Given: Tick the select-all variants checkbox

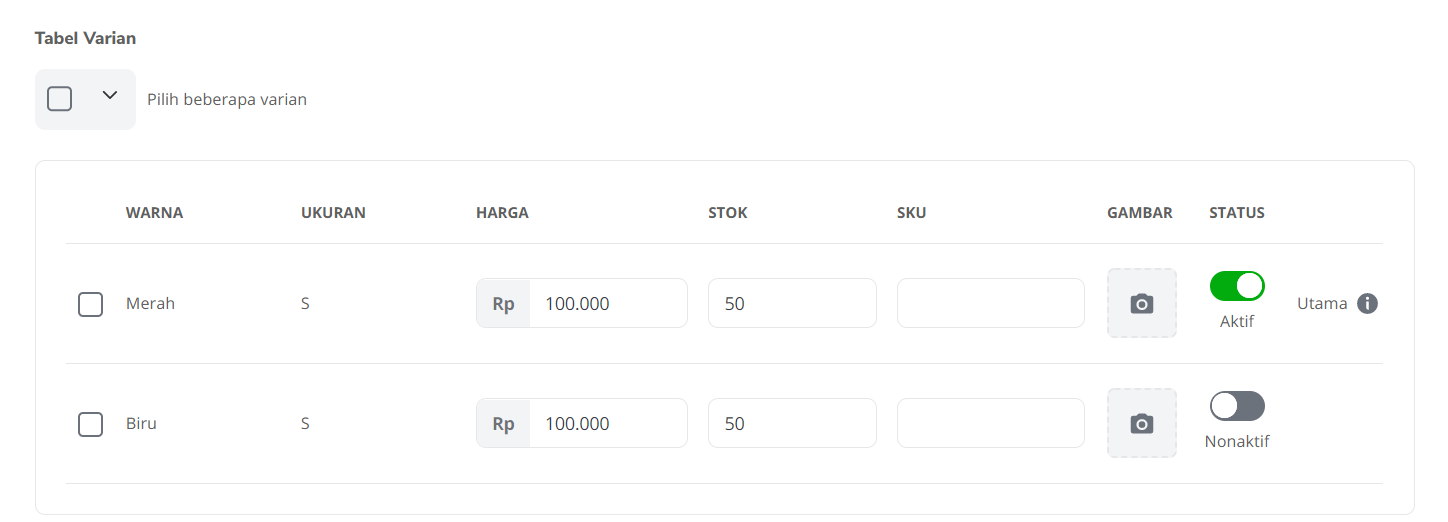Looking at the screenshot, I should pyautogui.click(x=60, y=99).
